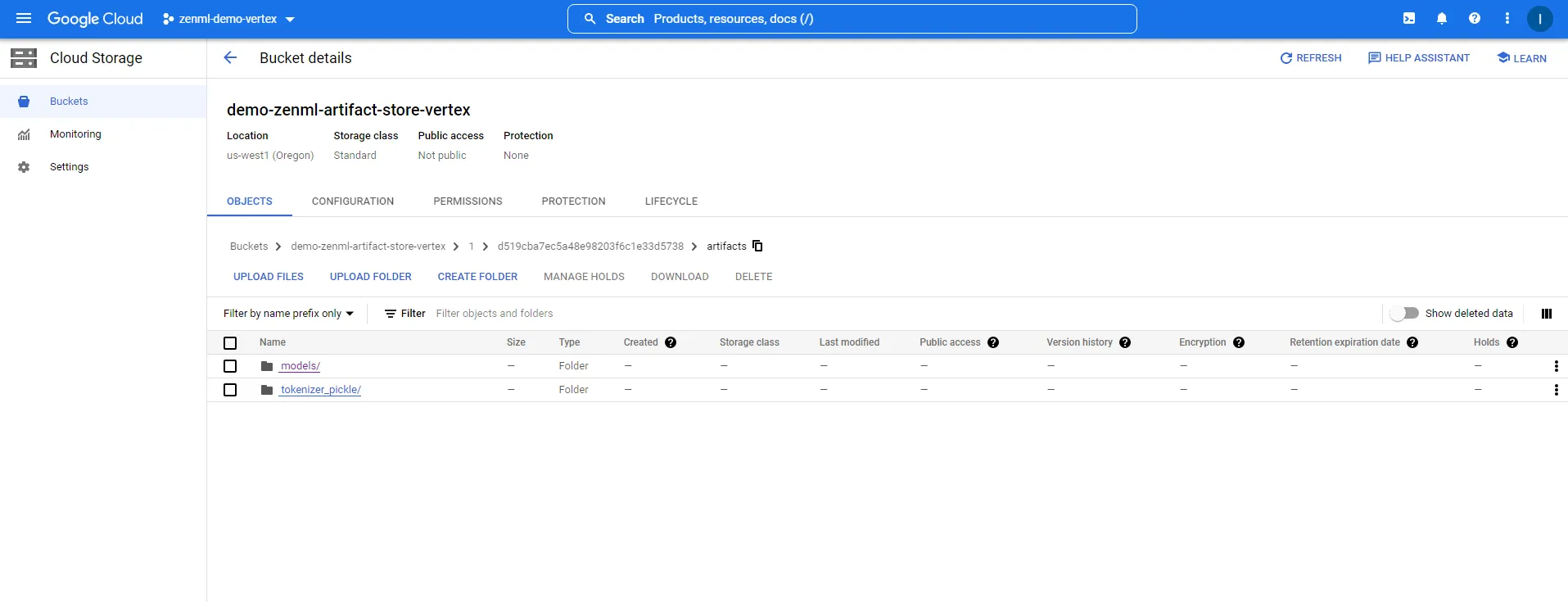Screen dimensions: 1568x602
Task: Check the models/ row checkbox
Action: (x=230, y=366)
